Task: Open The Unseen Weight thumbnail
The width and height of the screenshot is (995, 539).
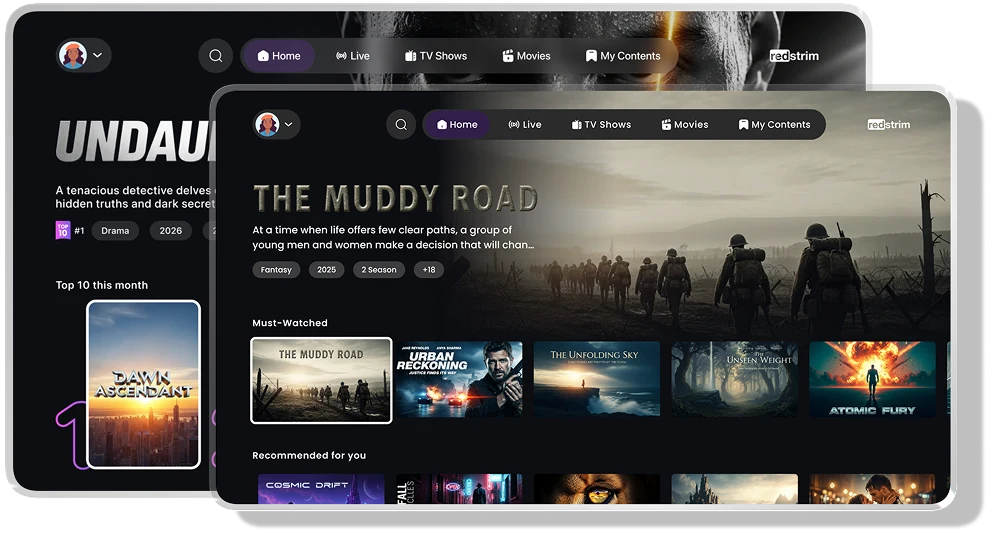Action: pyautogui.click(x=734, y=379)
